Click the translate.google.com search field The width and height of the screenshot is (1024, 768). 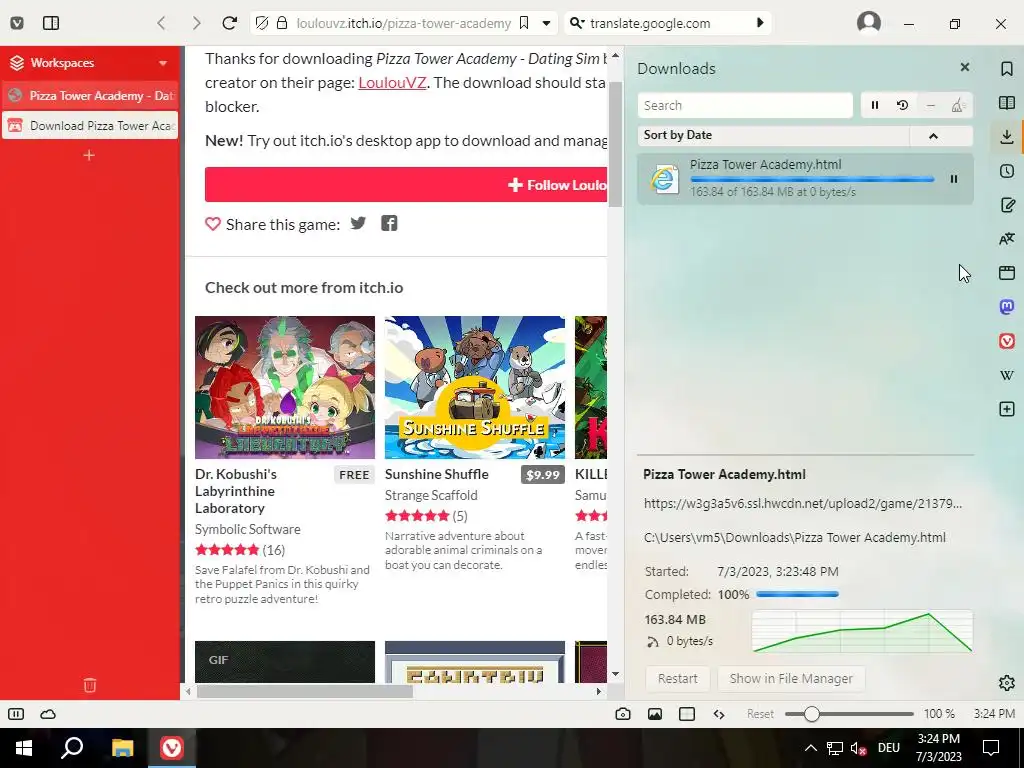pos(667,24)
